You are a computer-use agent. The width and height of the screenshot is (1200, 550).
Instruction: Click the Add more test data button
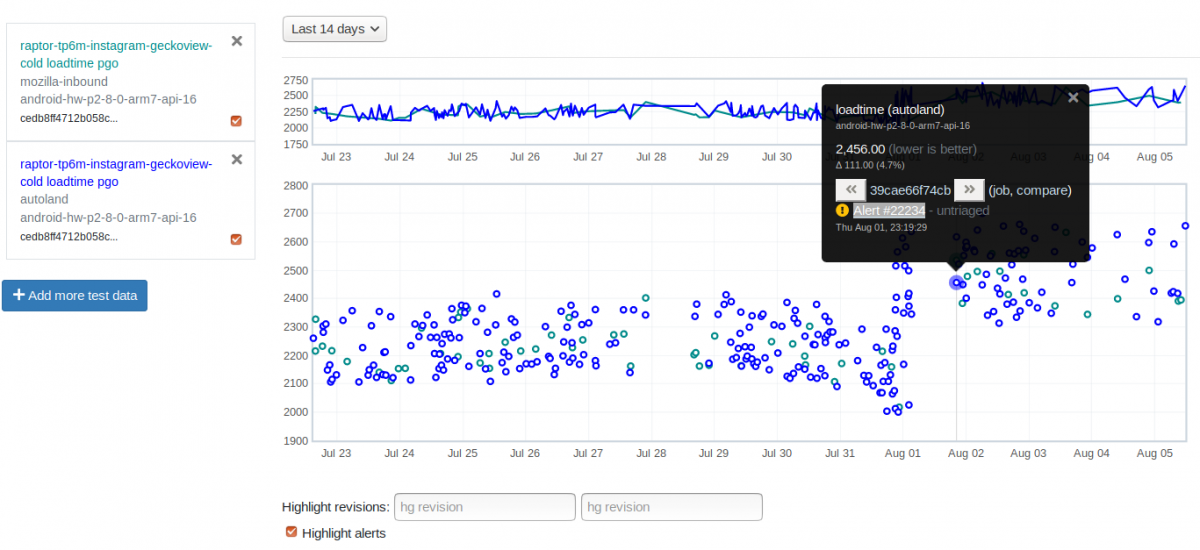(x=75, y=295)
